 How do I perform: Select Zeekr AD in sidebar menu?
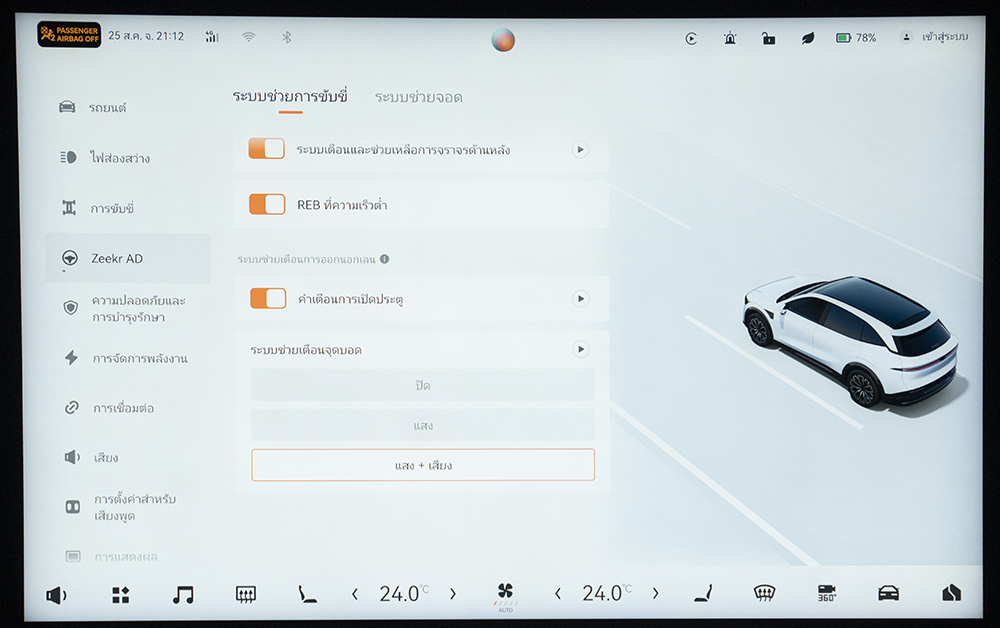click(x=117, y=258)
